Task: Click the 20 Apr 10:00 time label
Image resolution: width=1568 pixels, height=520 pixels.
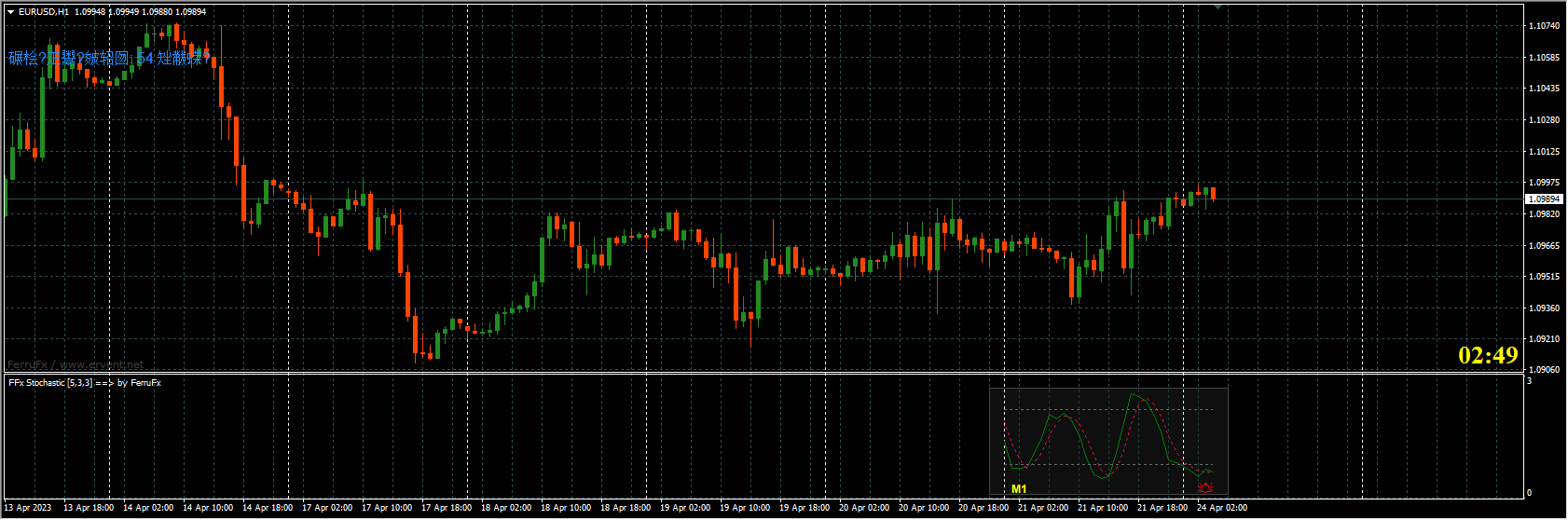Action: (x=924, y=508)
